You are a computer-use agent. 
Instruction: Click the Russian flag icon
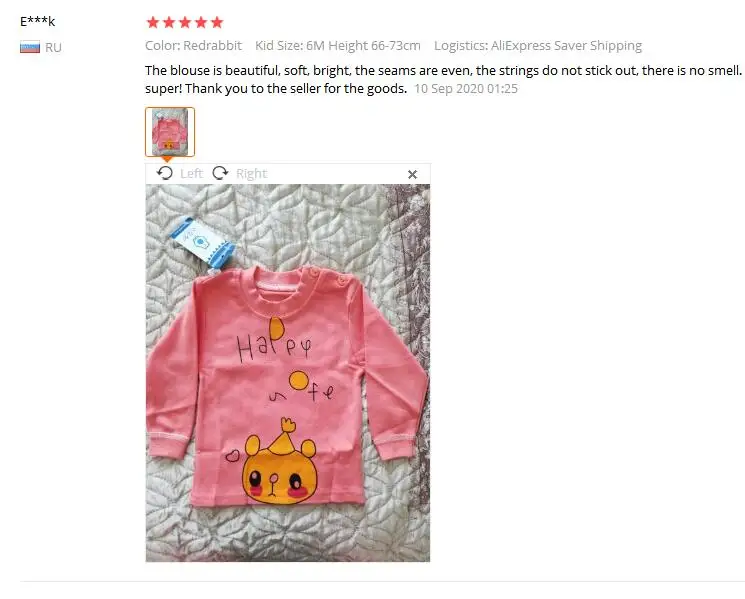point(30,48)
